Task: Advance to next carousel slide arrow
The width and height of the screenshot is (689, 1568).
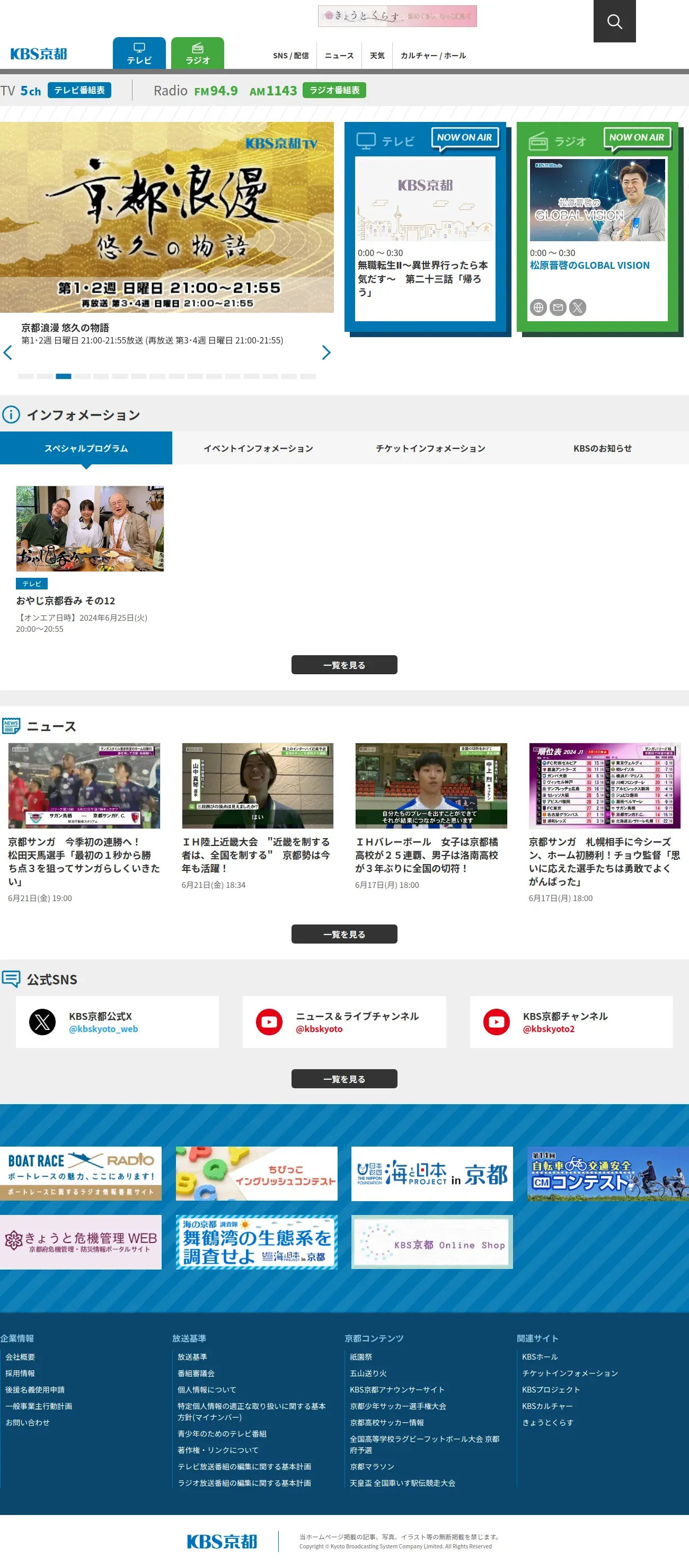Action: tap(326, 353)
